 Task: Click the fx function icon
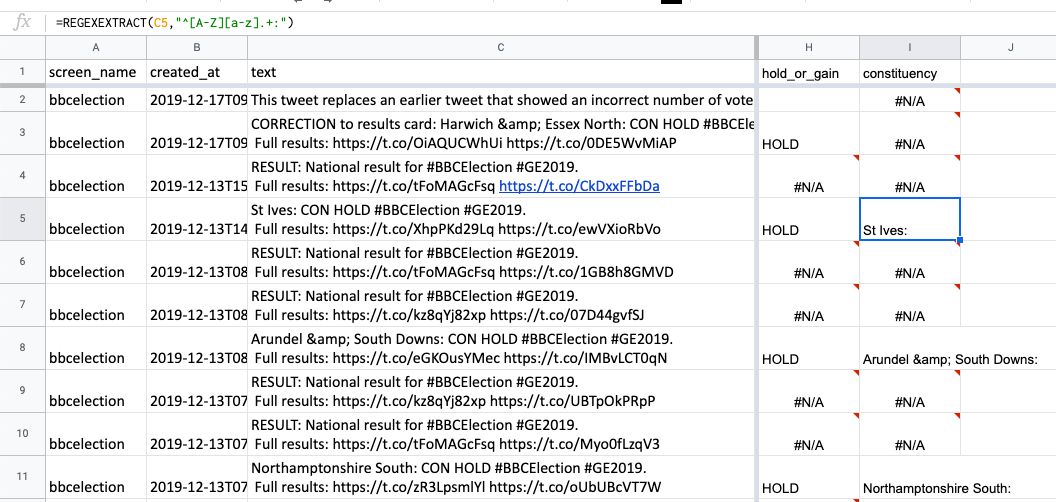point(22,21)
